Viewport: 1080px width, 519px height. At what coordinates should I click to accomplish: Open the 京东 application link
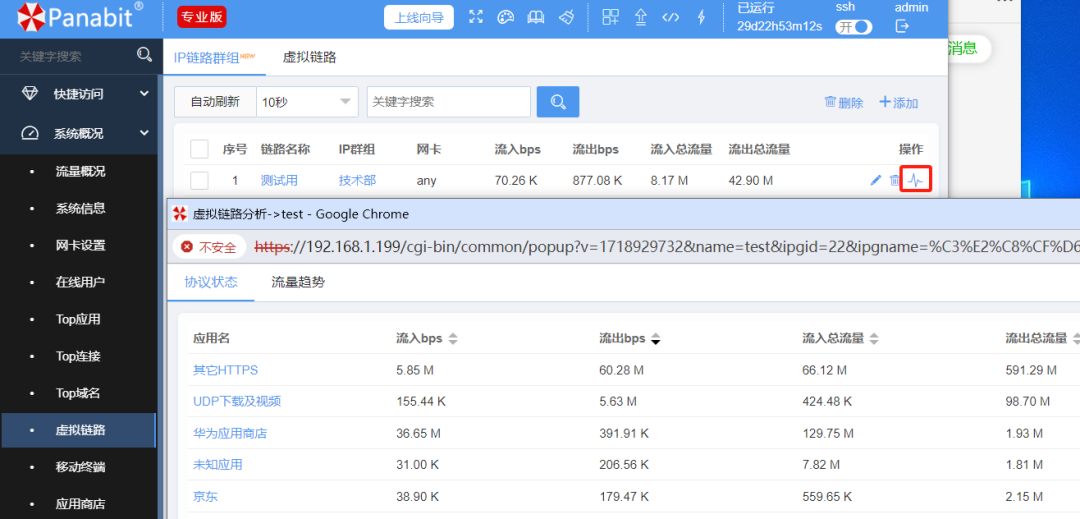click(x=205, y=496)
